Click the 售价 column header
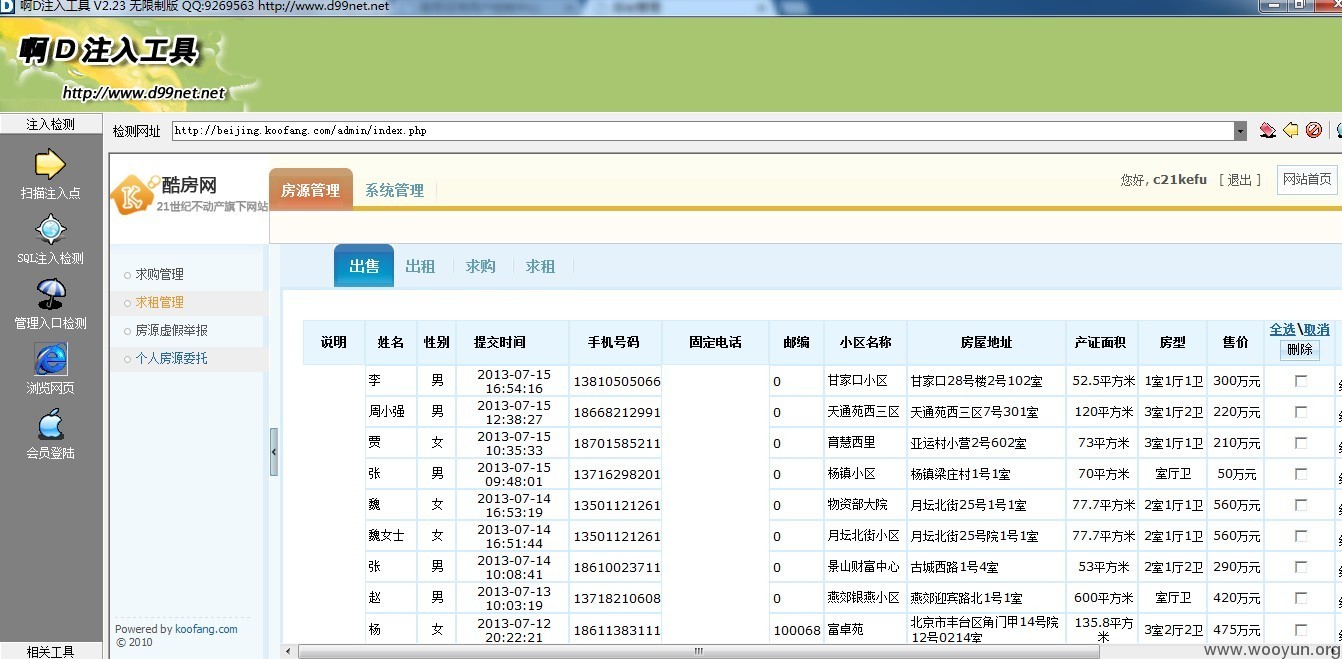The height and width of the screenshot is (659, 1342). (1236, 342)
